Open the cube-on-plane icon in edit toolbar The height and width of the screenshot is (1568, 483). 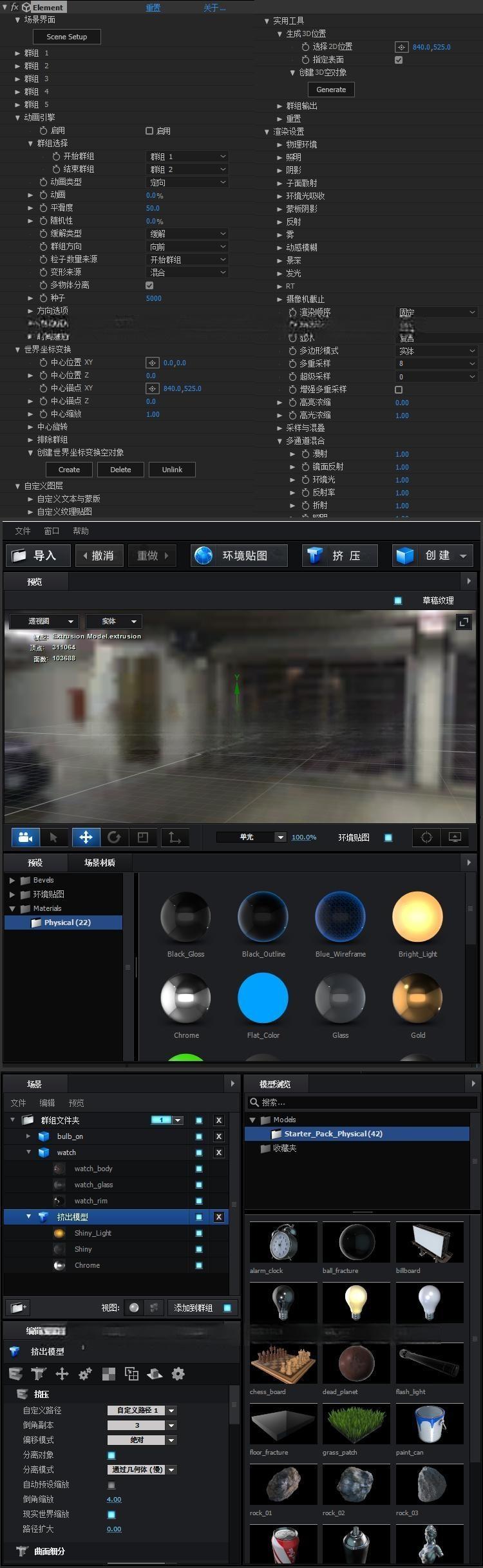(155, 1373)
